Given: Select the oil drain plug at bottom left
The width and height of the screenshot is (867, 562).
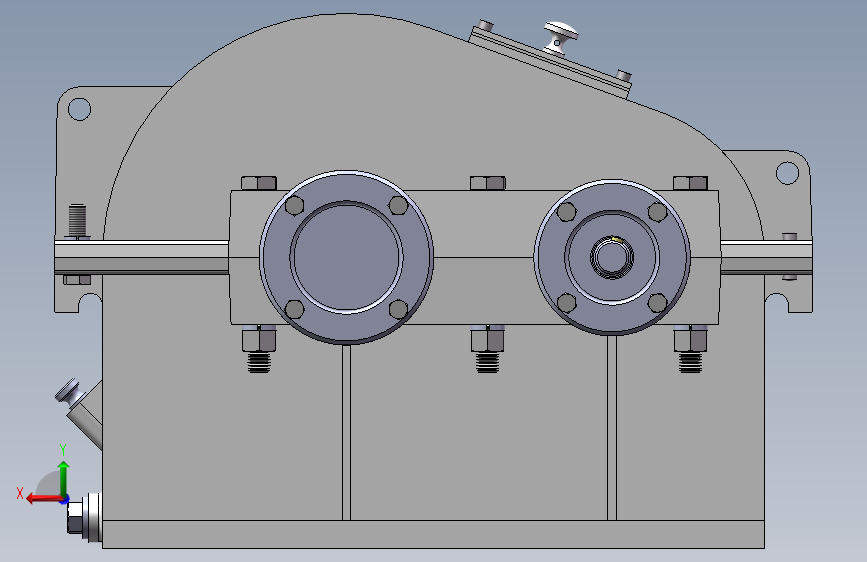Looking at the screenshot, I should [84, 517].
